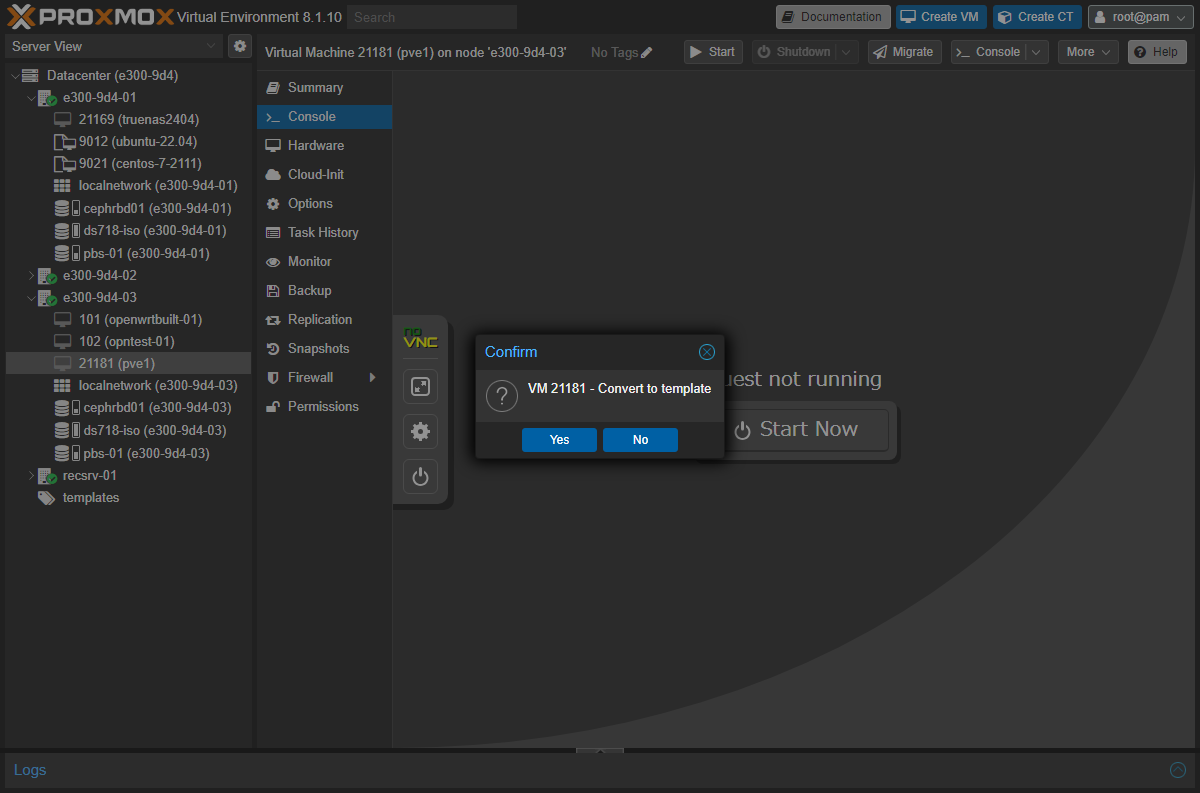Open the Server View dropdown

tap(115, 46)
